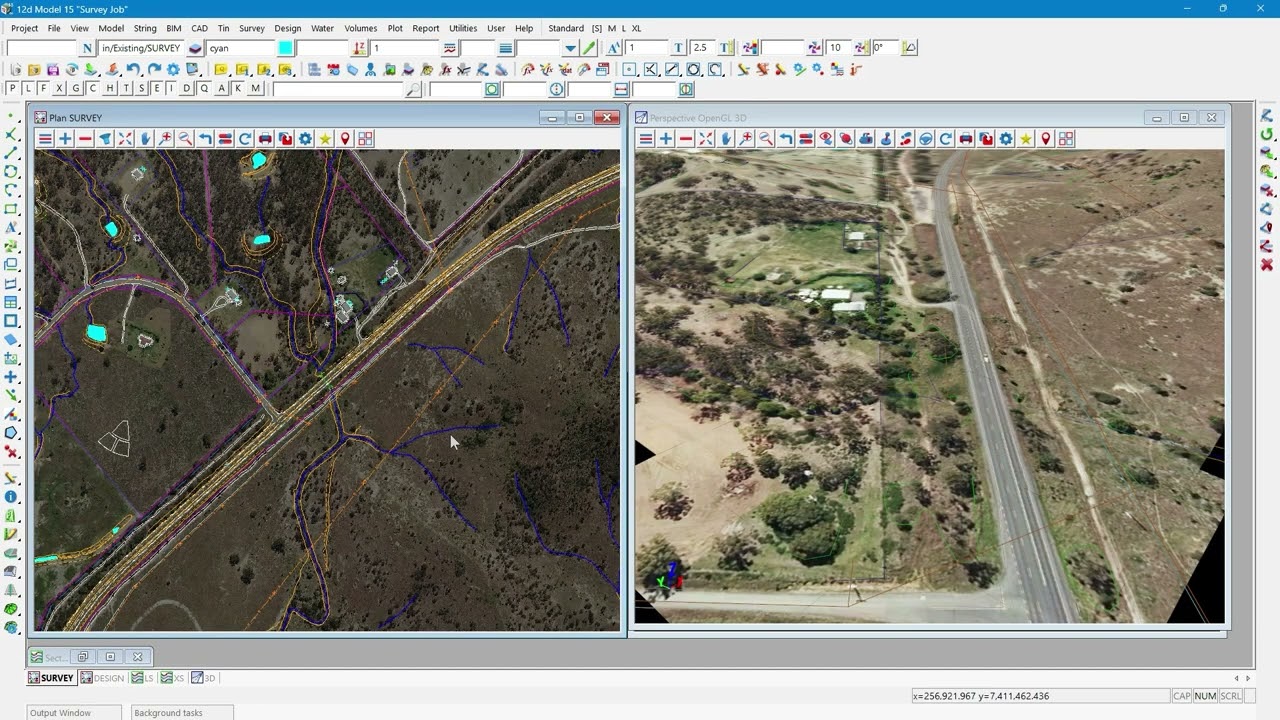Click the printer icon in Perspective OpenGL toolbar
1280x720 pixels.
click(x=966, y=139)
